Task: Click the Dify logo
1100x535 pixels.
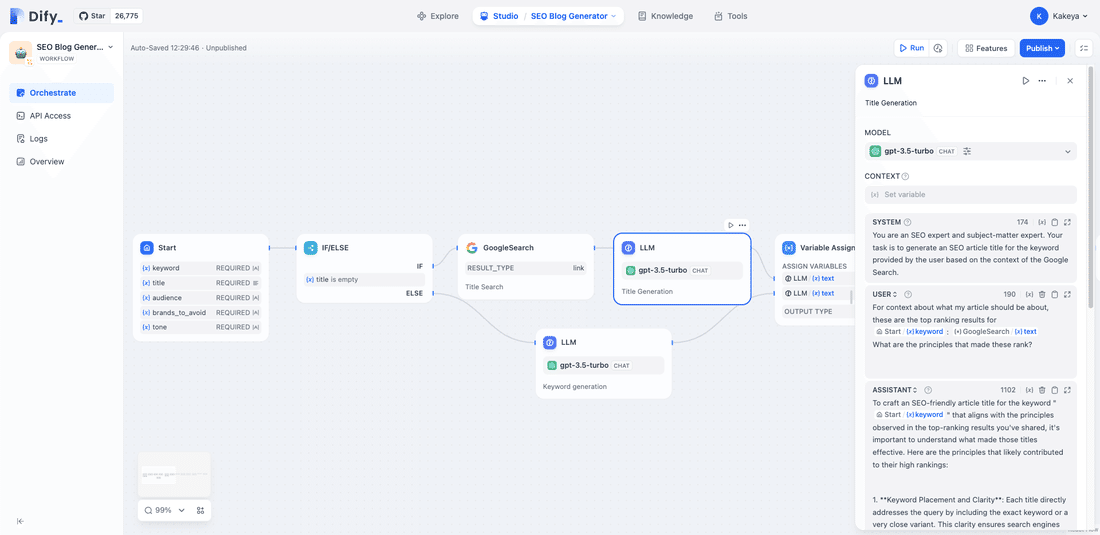Action: (37, 15)
